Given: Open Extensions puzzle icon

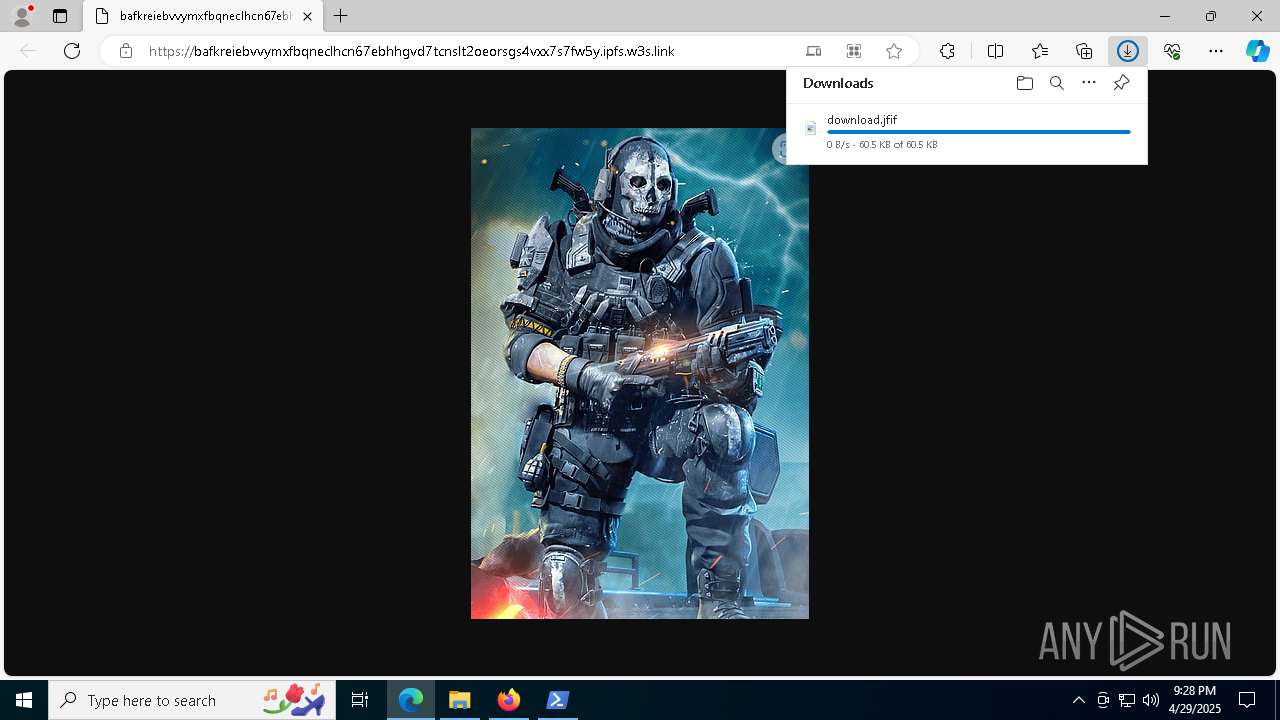Looking at the screenshot, I should point(947,51).
